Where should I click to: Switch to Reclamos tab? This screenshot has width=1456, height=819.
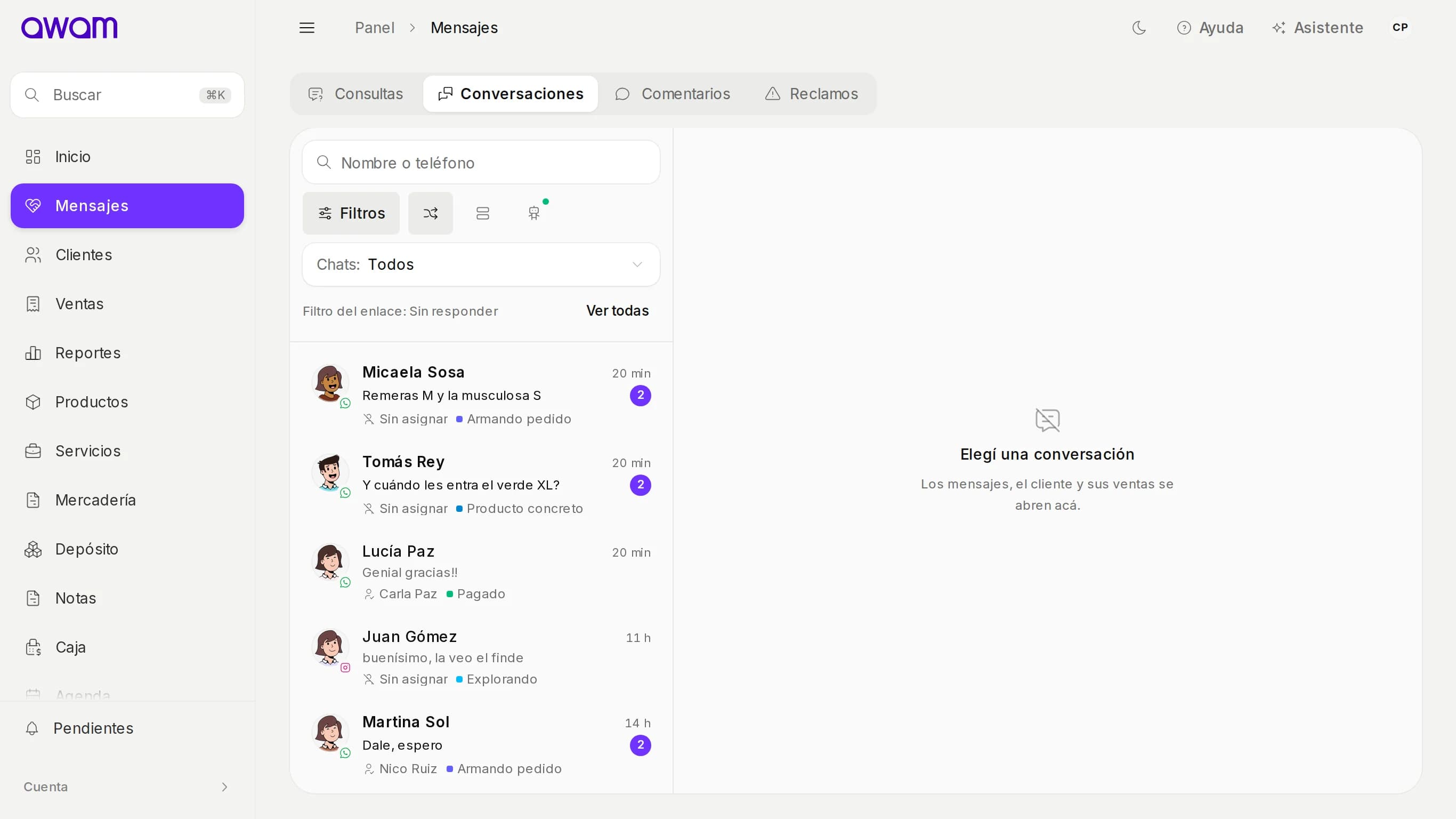click(x=812, y=94)
